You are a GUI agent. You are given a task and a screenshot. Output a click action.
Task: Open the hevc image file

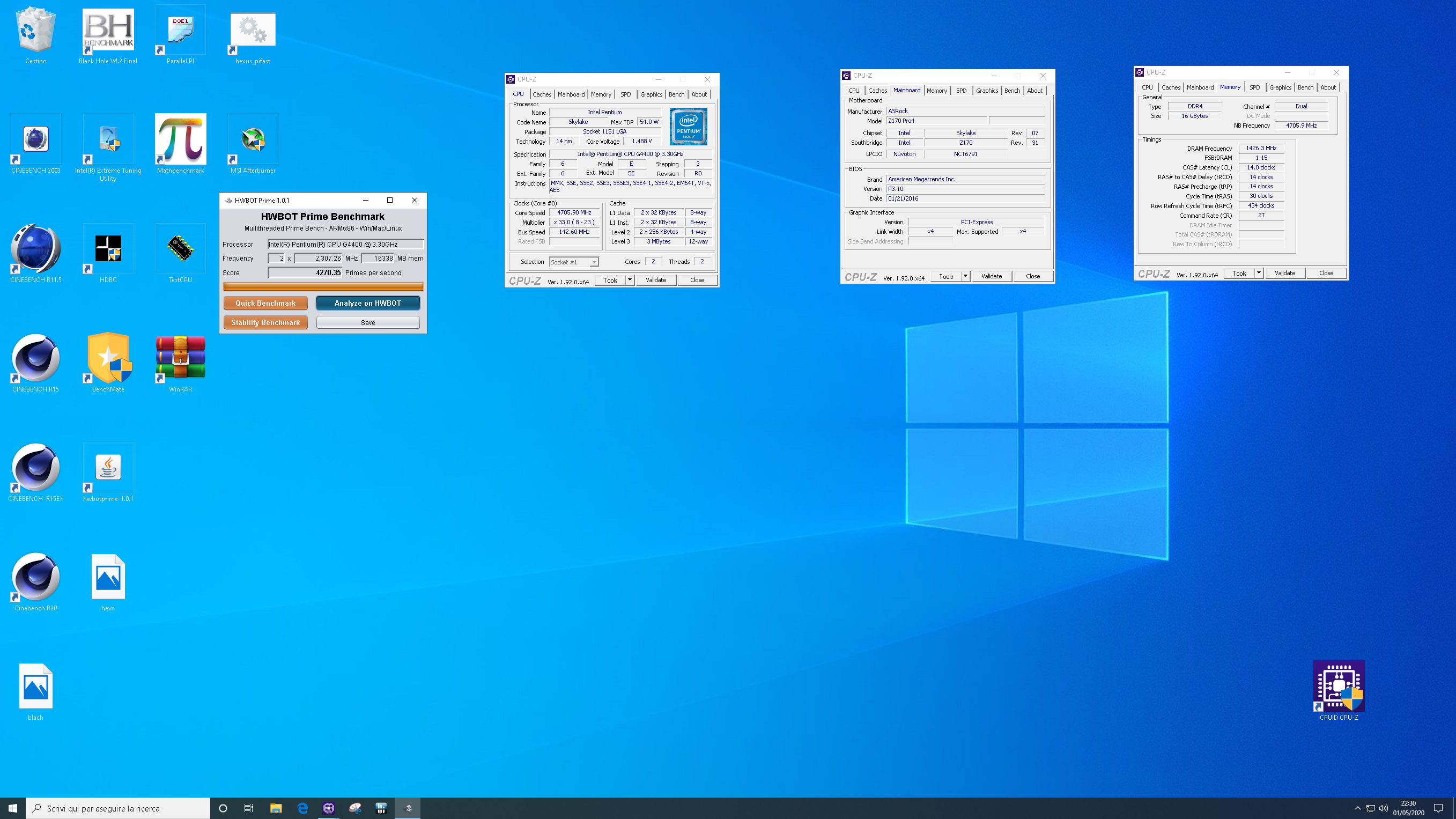108,582
